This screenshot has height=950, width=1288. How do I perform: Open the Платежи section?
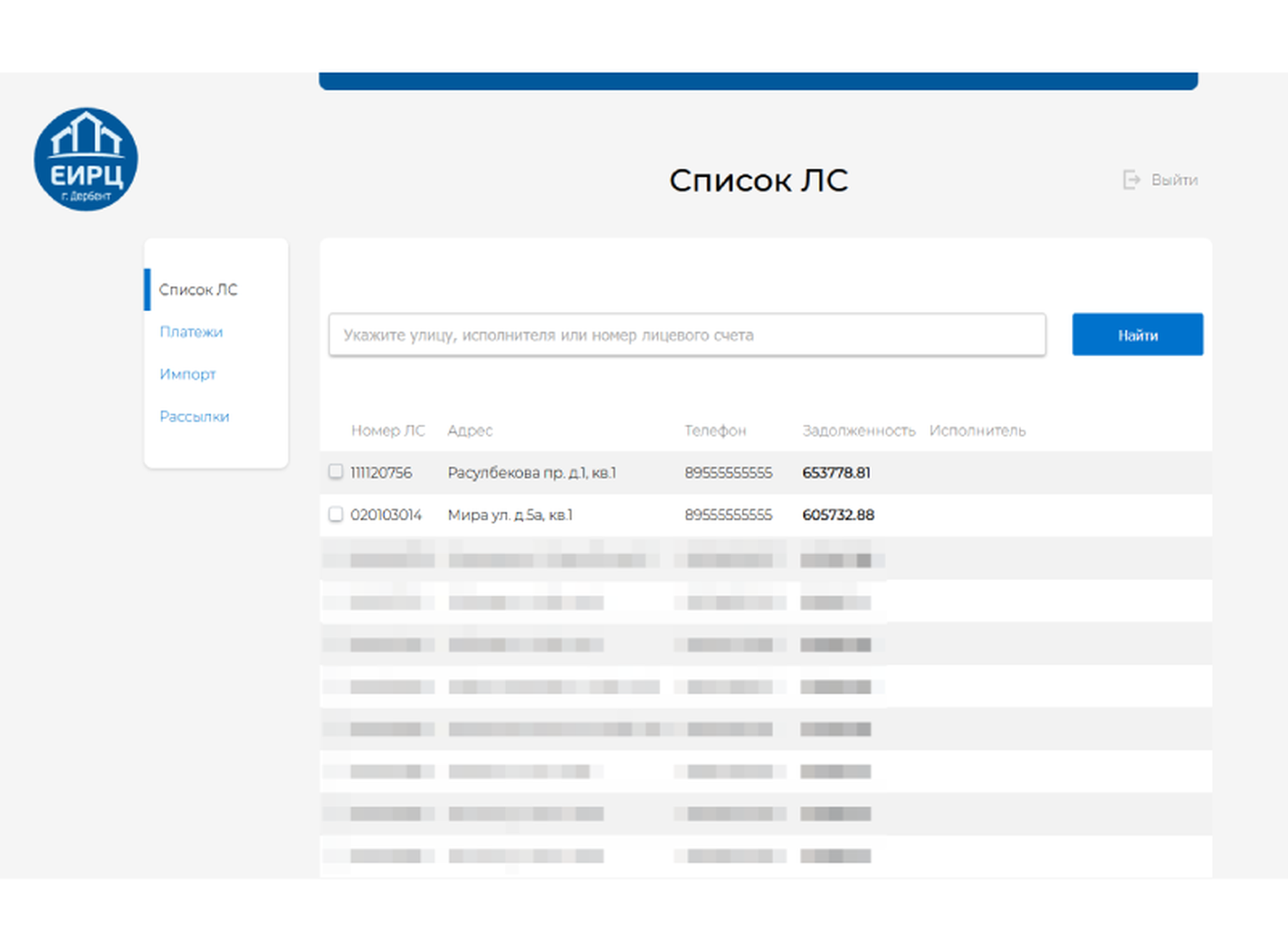point(191,332)
